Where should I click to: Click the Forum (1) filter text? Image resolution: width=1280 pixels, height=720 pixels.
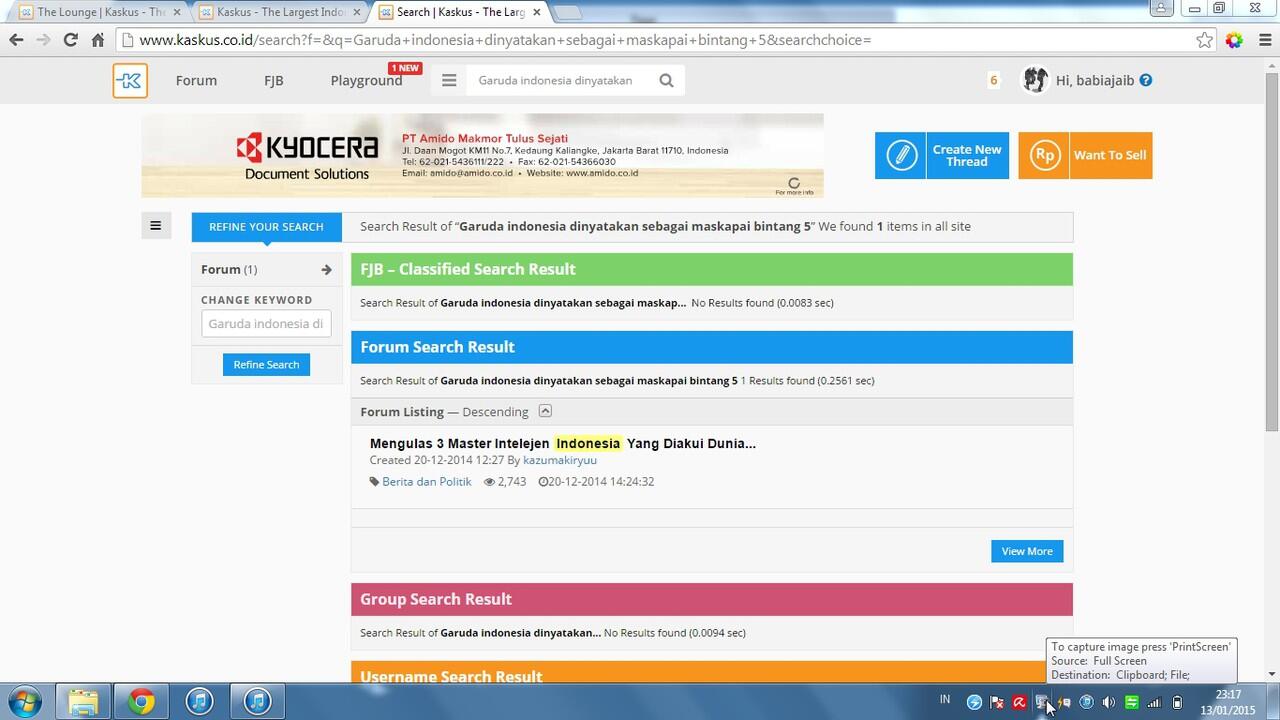pos(229,270)
